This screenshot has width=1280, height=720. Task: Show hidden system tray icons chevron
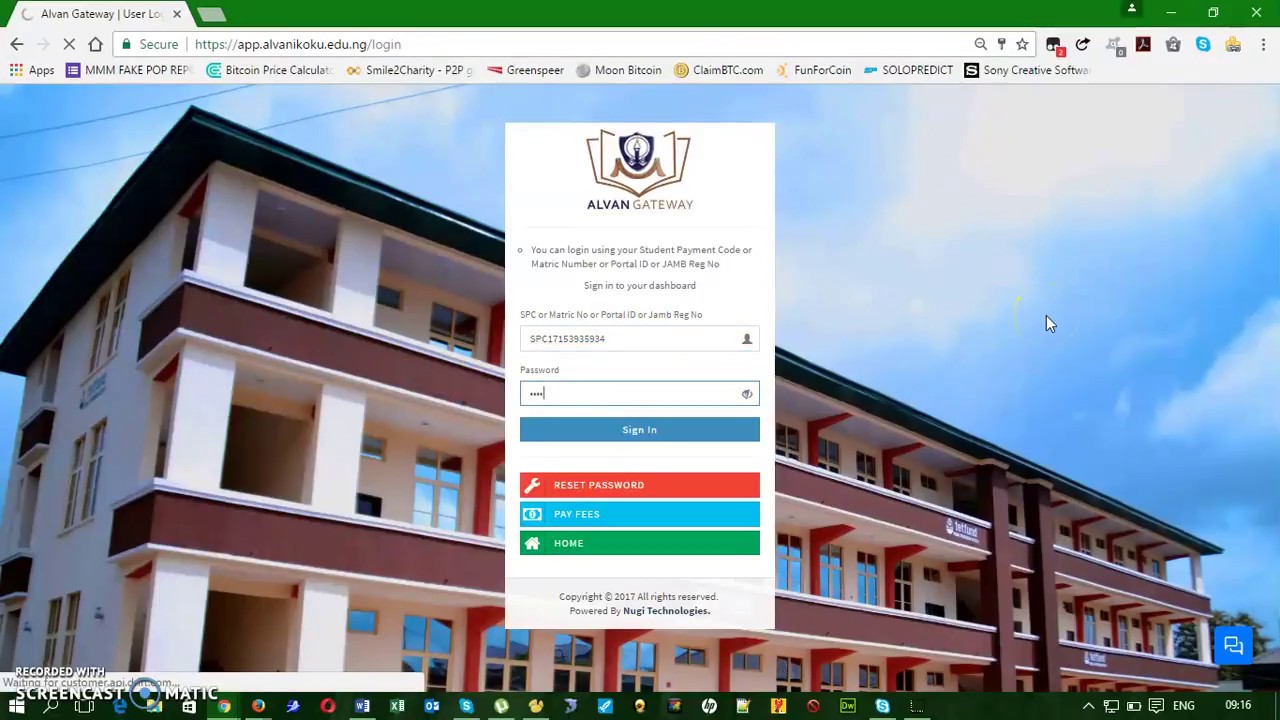[x=1088, y=706]
